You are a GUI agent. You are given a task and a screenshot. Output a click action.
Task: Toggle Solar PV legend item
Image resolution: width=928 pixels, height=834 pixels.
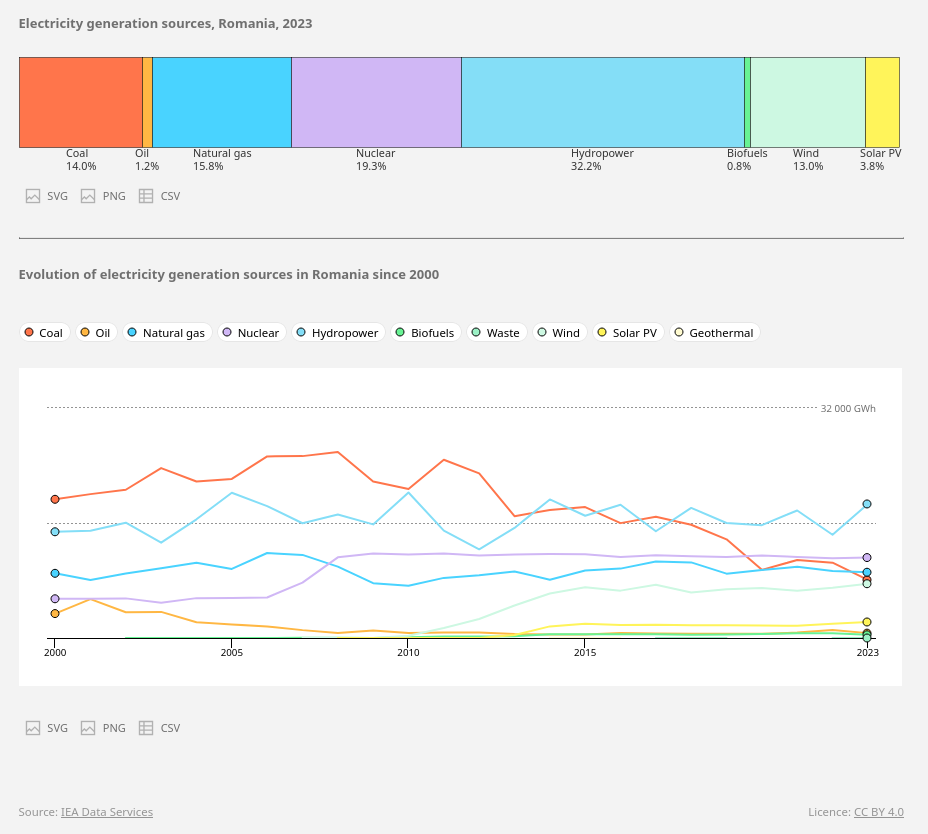point(627,333)
